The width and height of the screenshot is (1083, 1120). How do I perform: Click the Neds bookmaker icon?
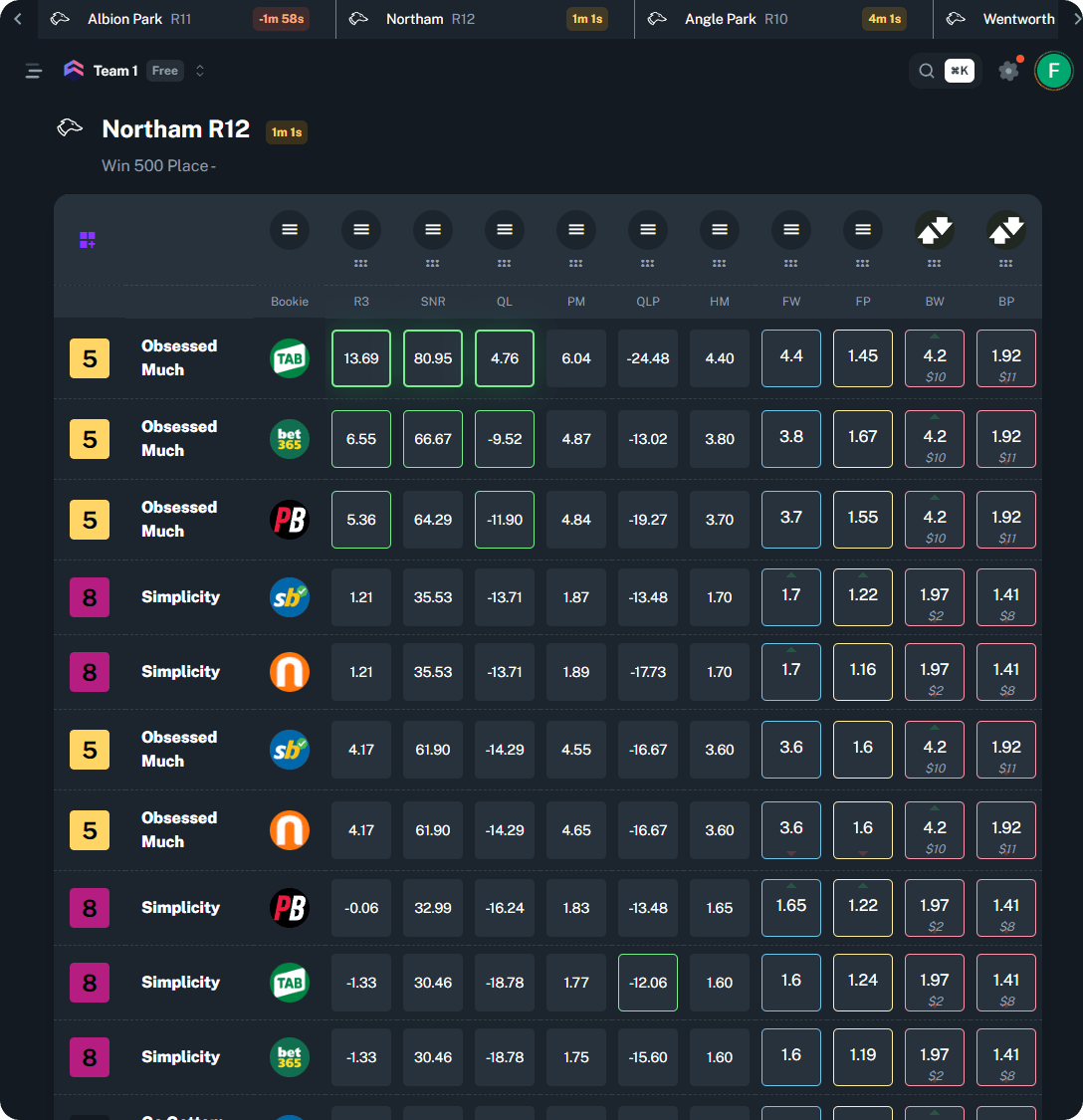(x=290, y=671)
